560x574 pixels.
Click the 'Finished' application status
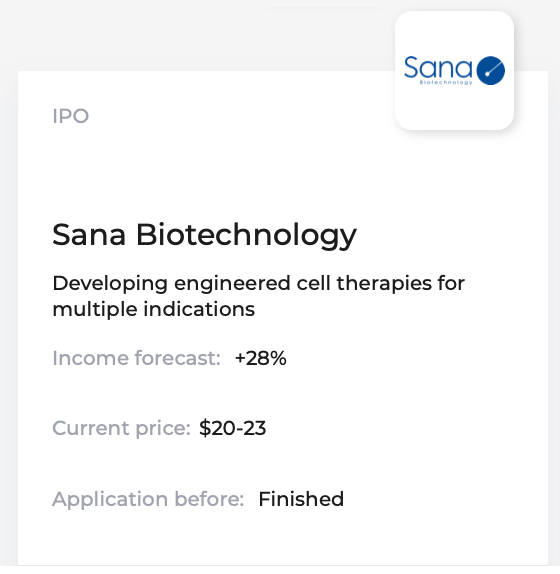(x=301, y=499)
